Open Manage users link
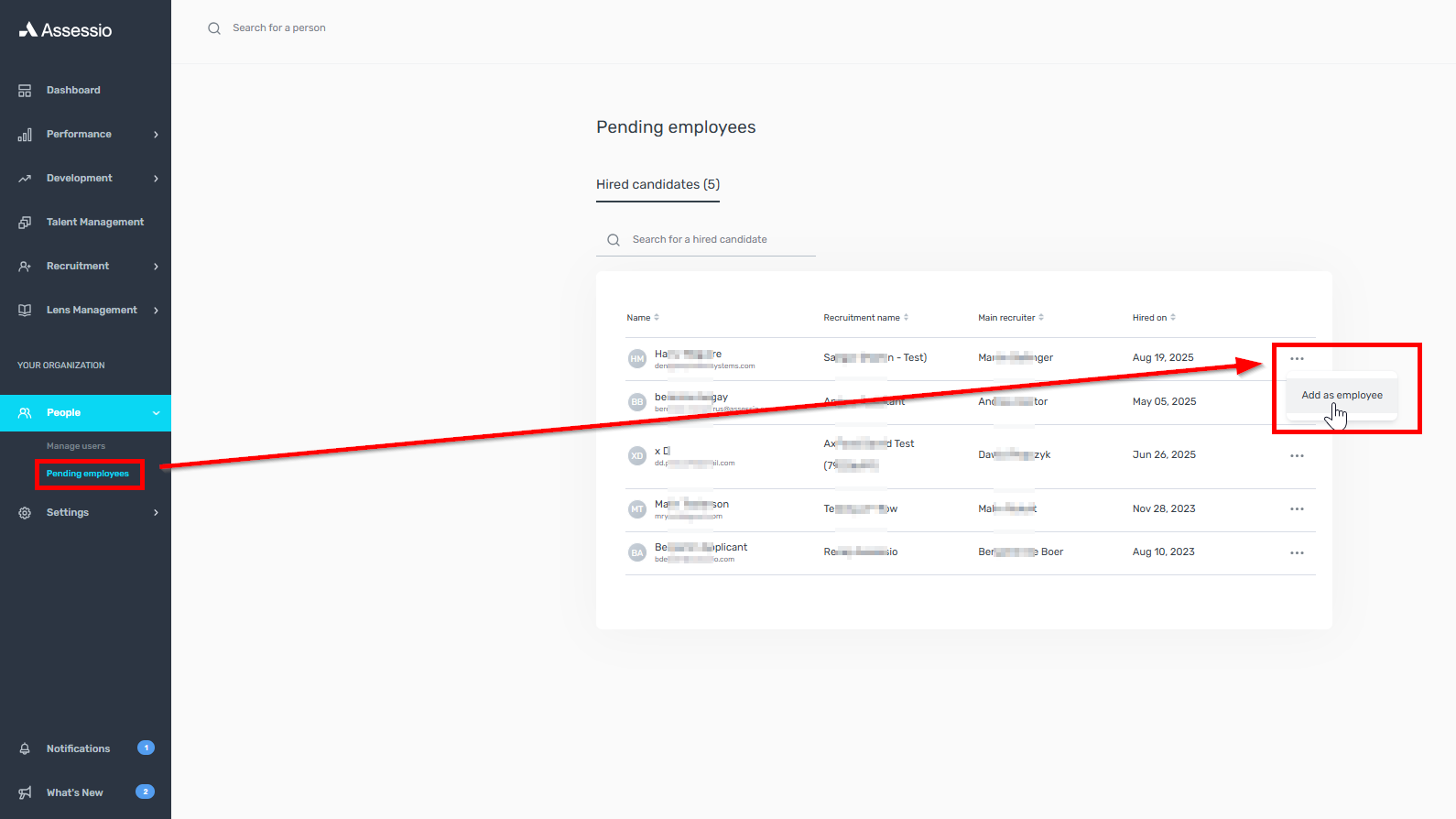 click(x=76, y=446)
